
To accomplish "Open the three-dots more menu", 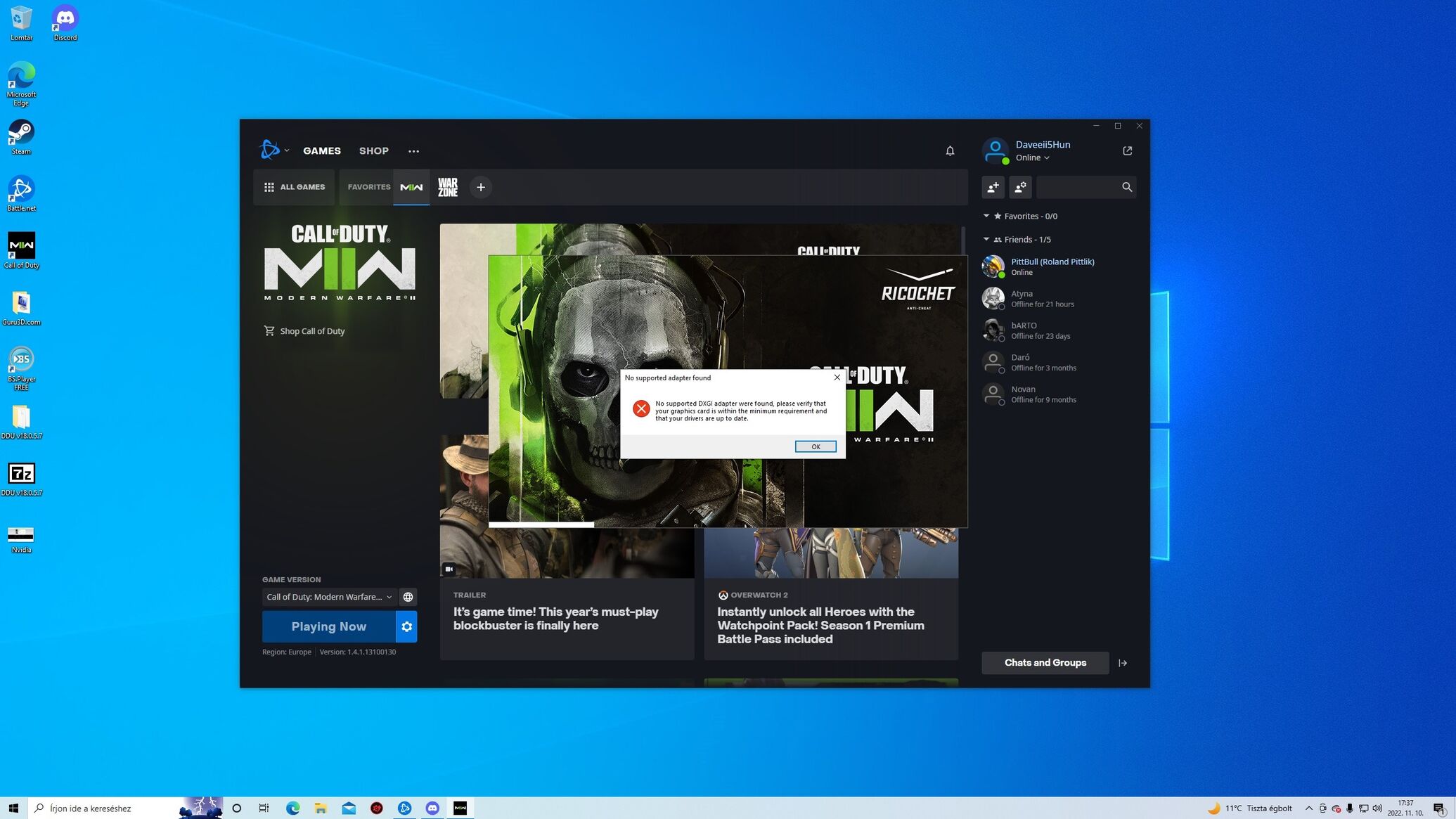I will [x=413, y=151].
